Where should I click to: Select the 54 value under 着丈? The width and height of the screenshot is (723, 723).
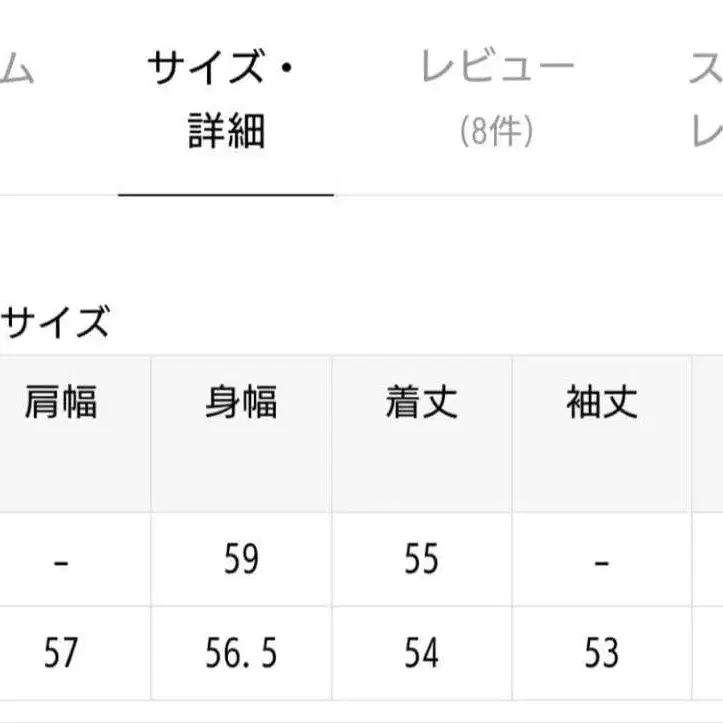[421, 654]
